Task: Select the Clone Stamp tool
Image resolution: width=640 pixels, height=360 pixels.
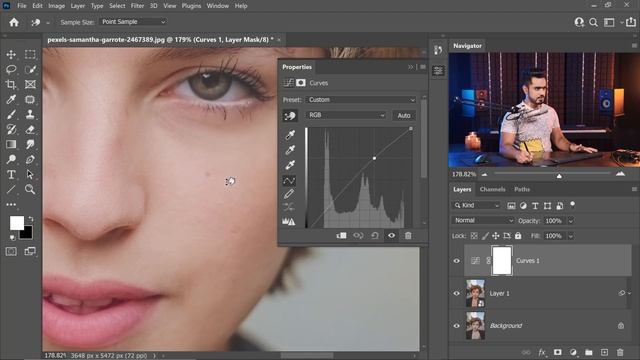Action: pos(30,115)
